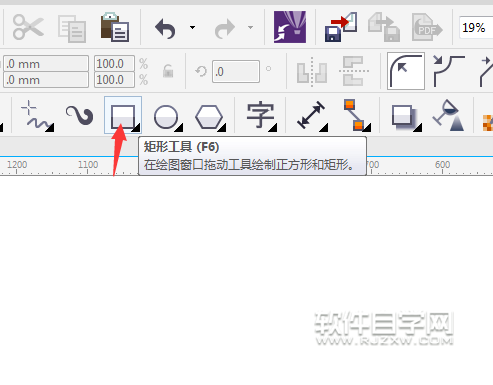Select the Text tool (字)
This screenshot has width=493, height=385.
[x=261, y=116]
